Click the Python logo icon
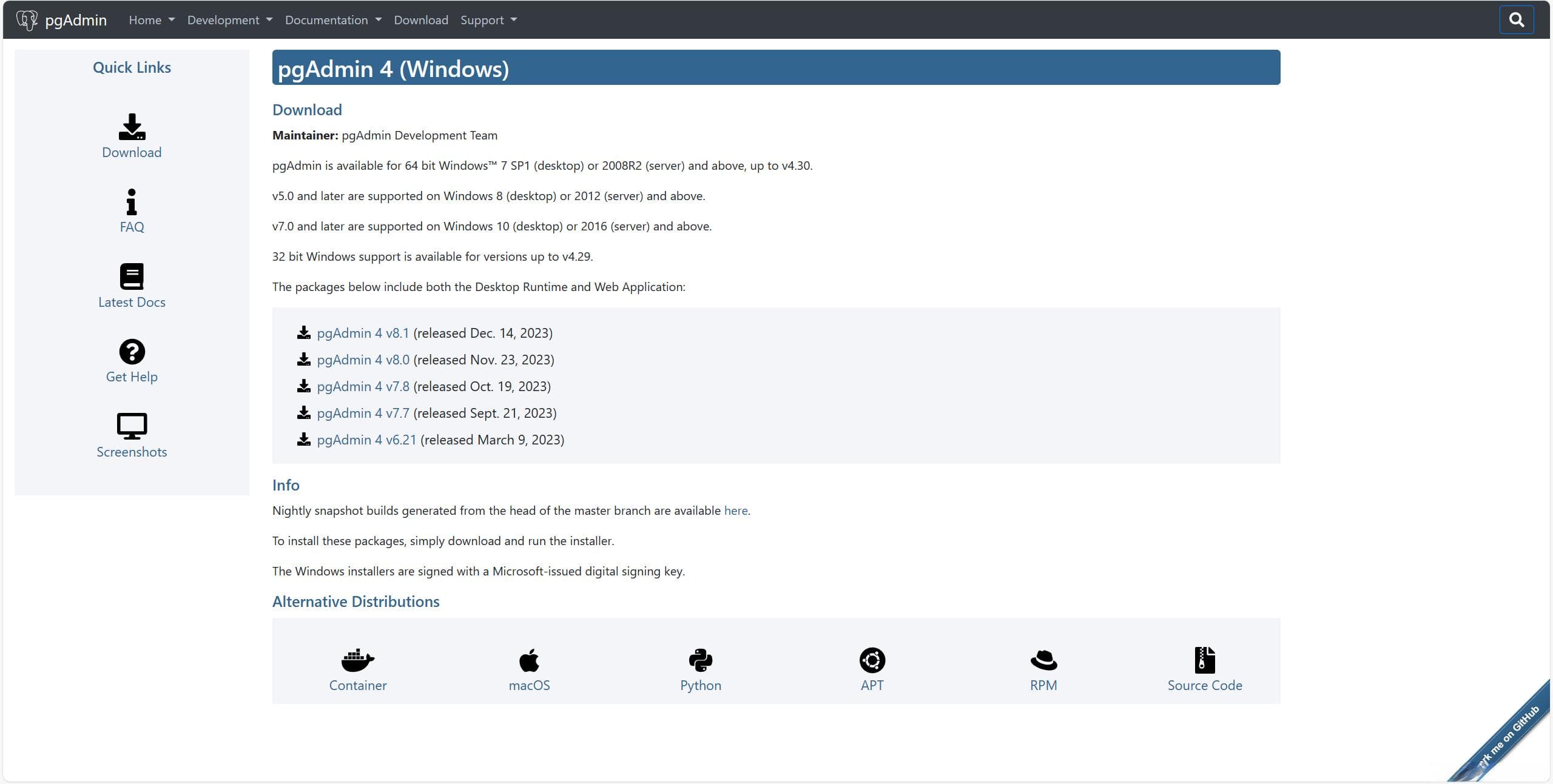This screenshot has width=1553, height=784. 701,660
